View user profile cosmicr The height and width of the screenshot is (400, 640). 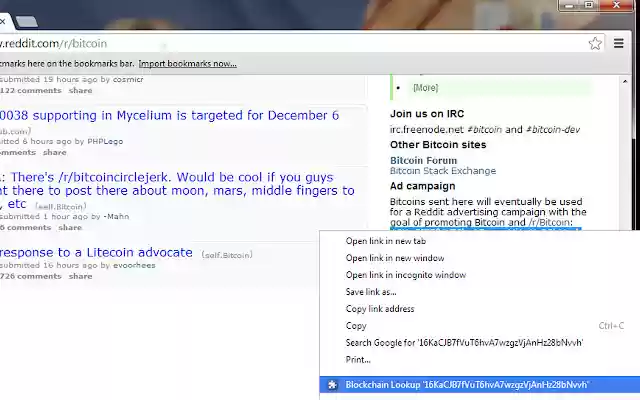click(x=128, y=80)
